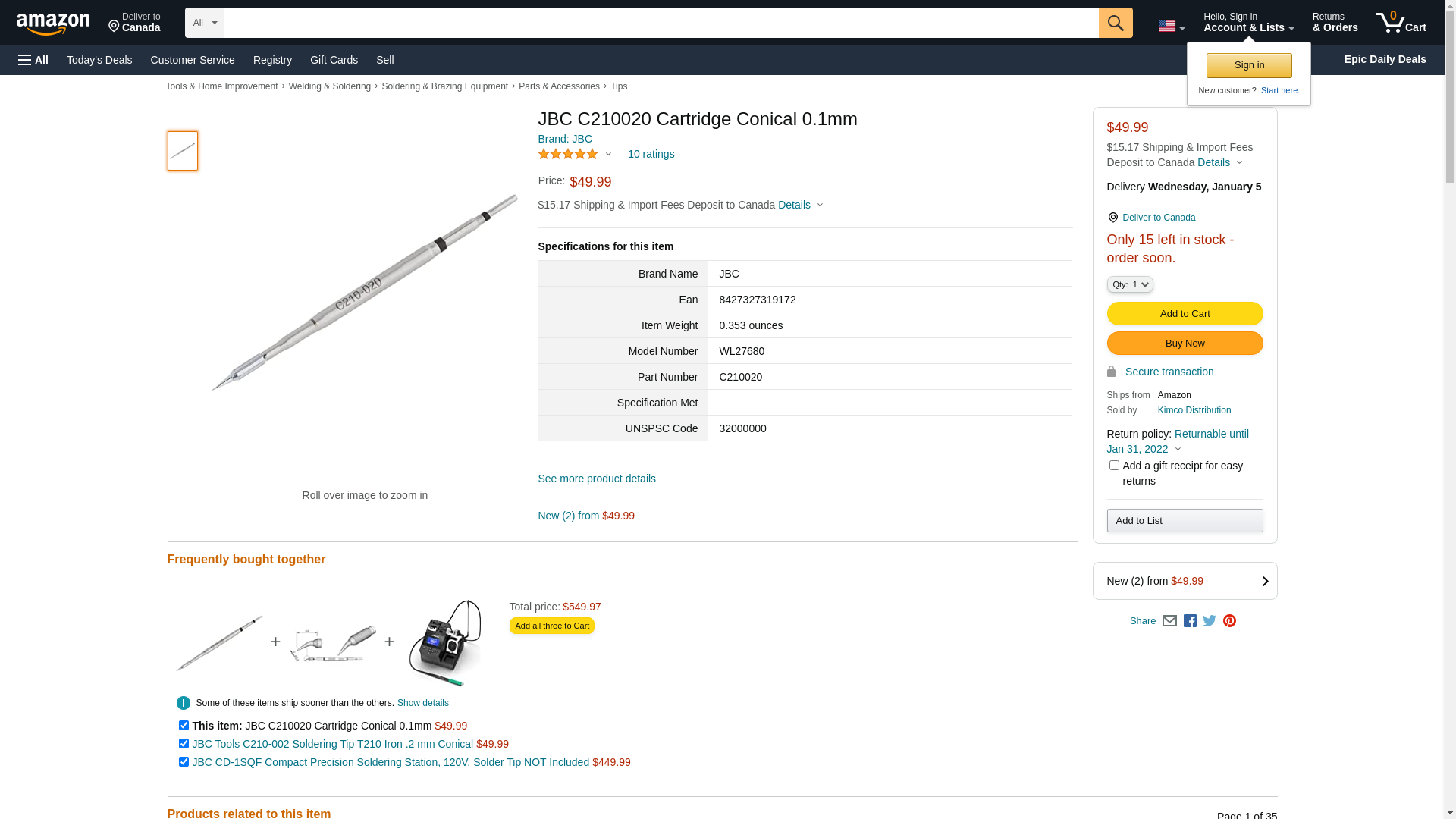Click the search magnifier button
The height and width of the screenshot is (819, 1456).
click(x=1115, y=23)
